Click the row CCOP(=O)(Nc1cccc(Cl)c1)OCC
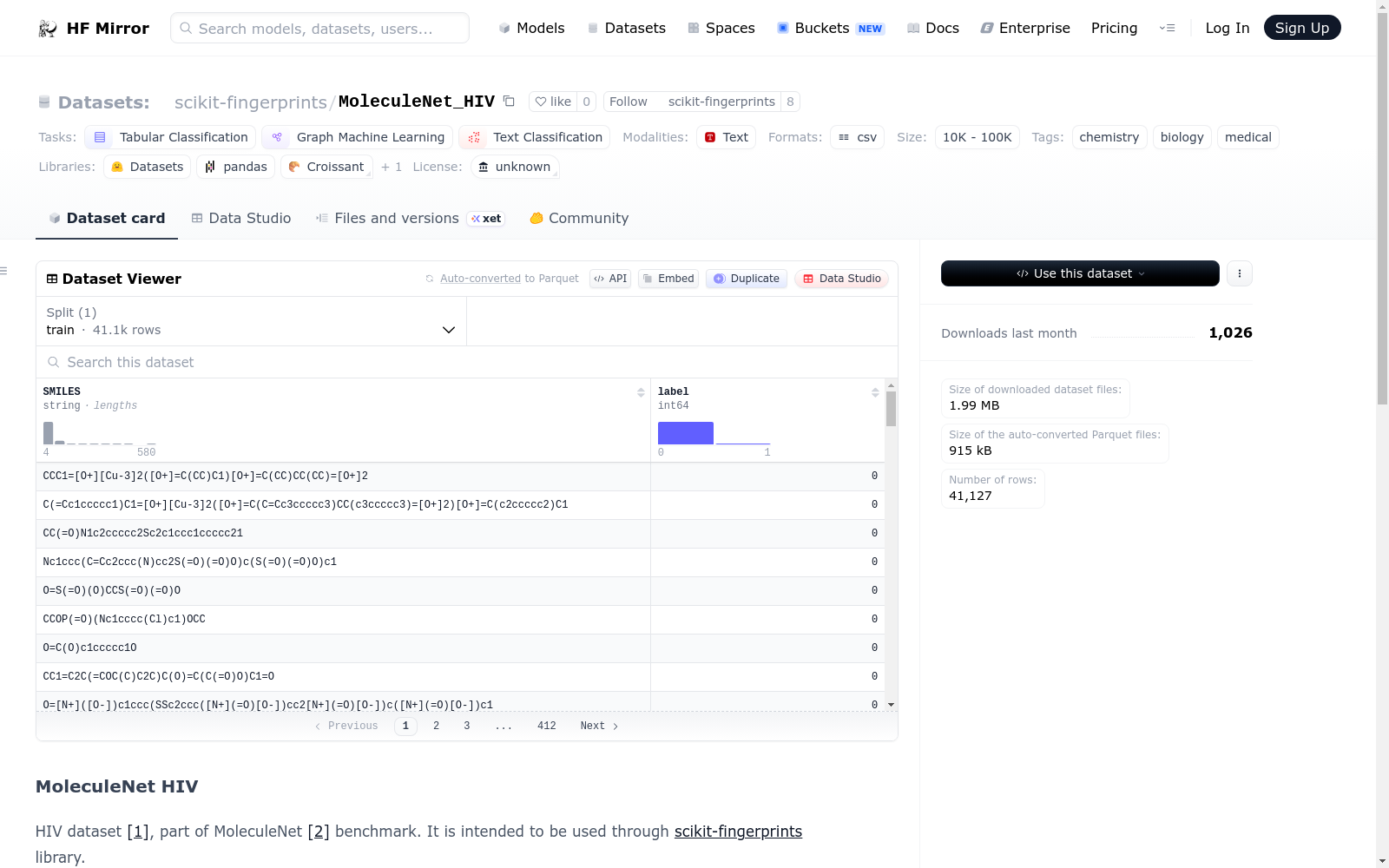The width and height of the screenshot is (1389, 868). point(460,619)
